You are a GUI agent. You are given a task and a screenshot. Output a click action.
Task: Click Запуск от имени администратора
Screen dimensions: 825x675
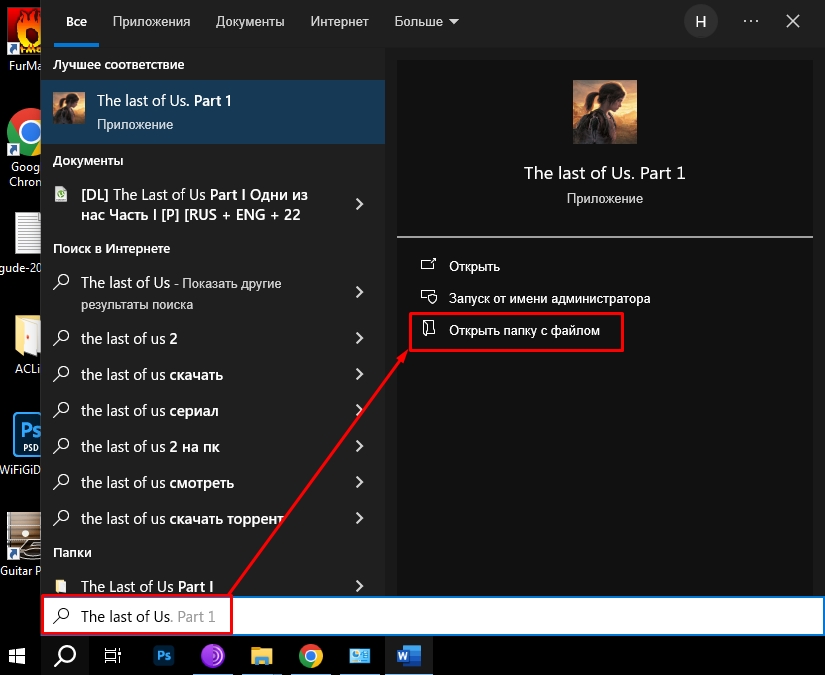[535, 298]
